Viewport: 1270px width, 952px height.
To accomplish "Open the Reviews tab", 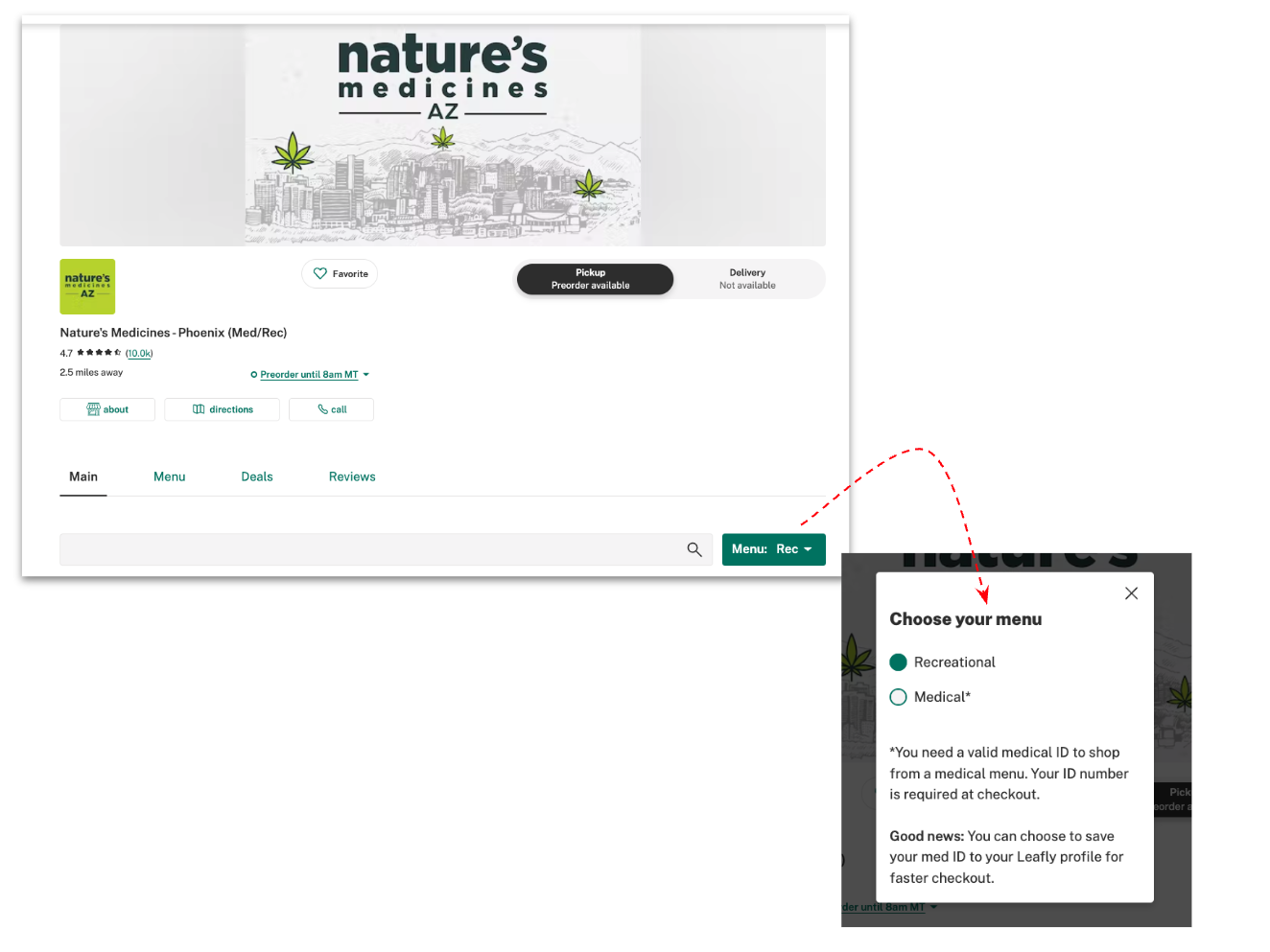I will 351,476.
